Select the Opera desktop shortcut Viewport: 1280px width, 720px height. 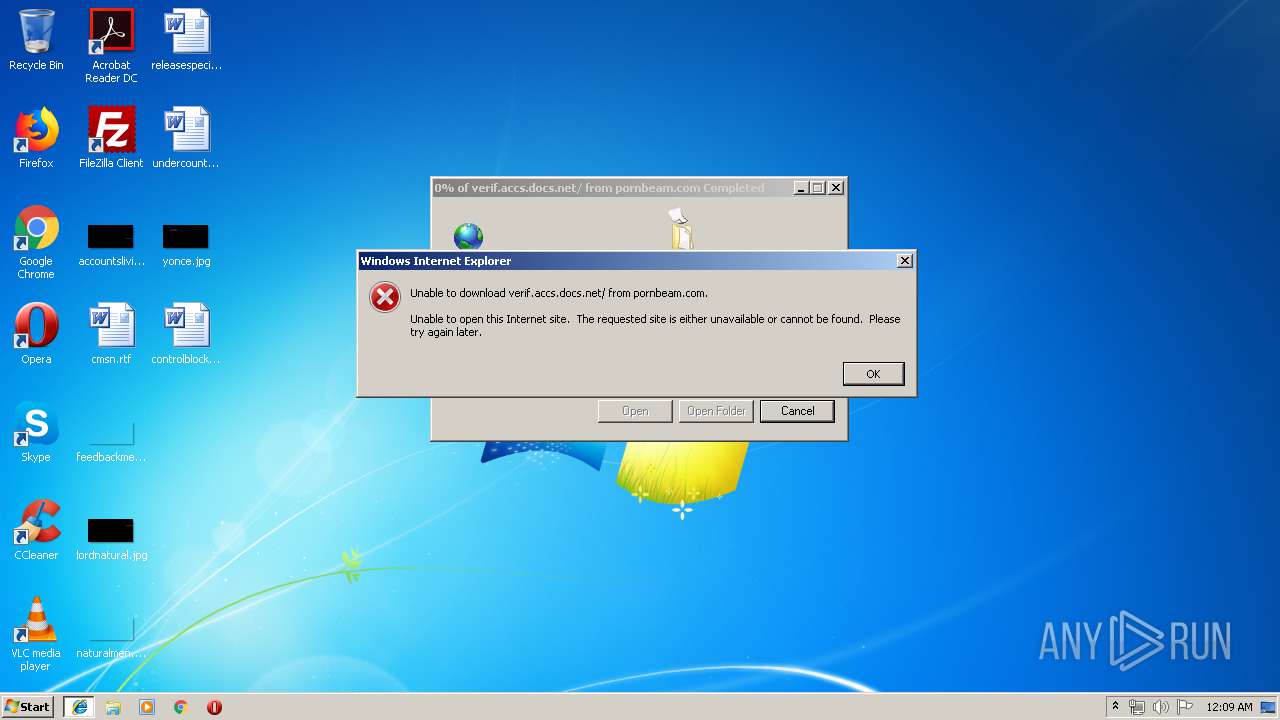tap(36, 334)
